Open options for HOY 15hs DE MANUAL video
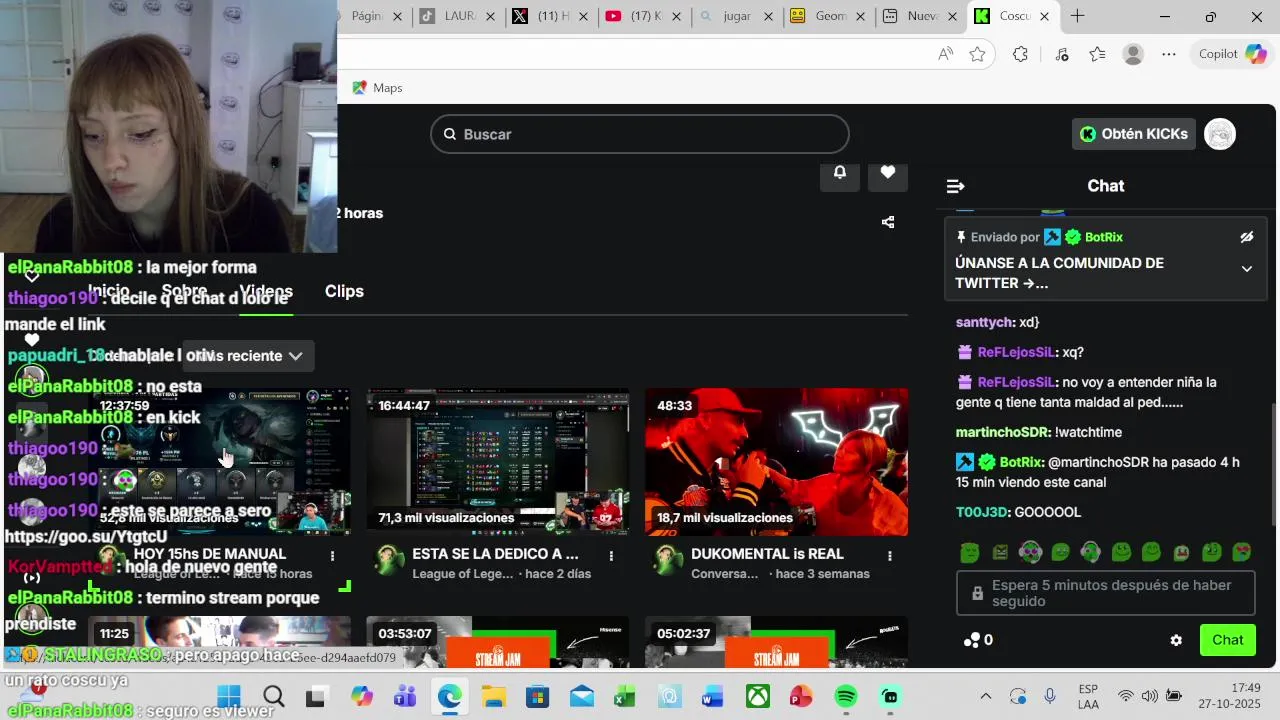The image size is (1280, 720). point(333,555)
